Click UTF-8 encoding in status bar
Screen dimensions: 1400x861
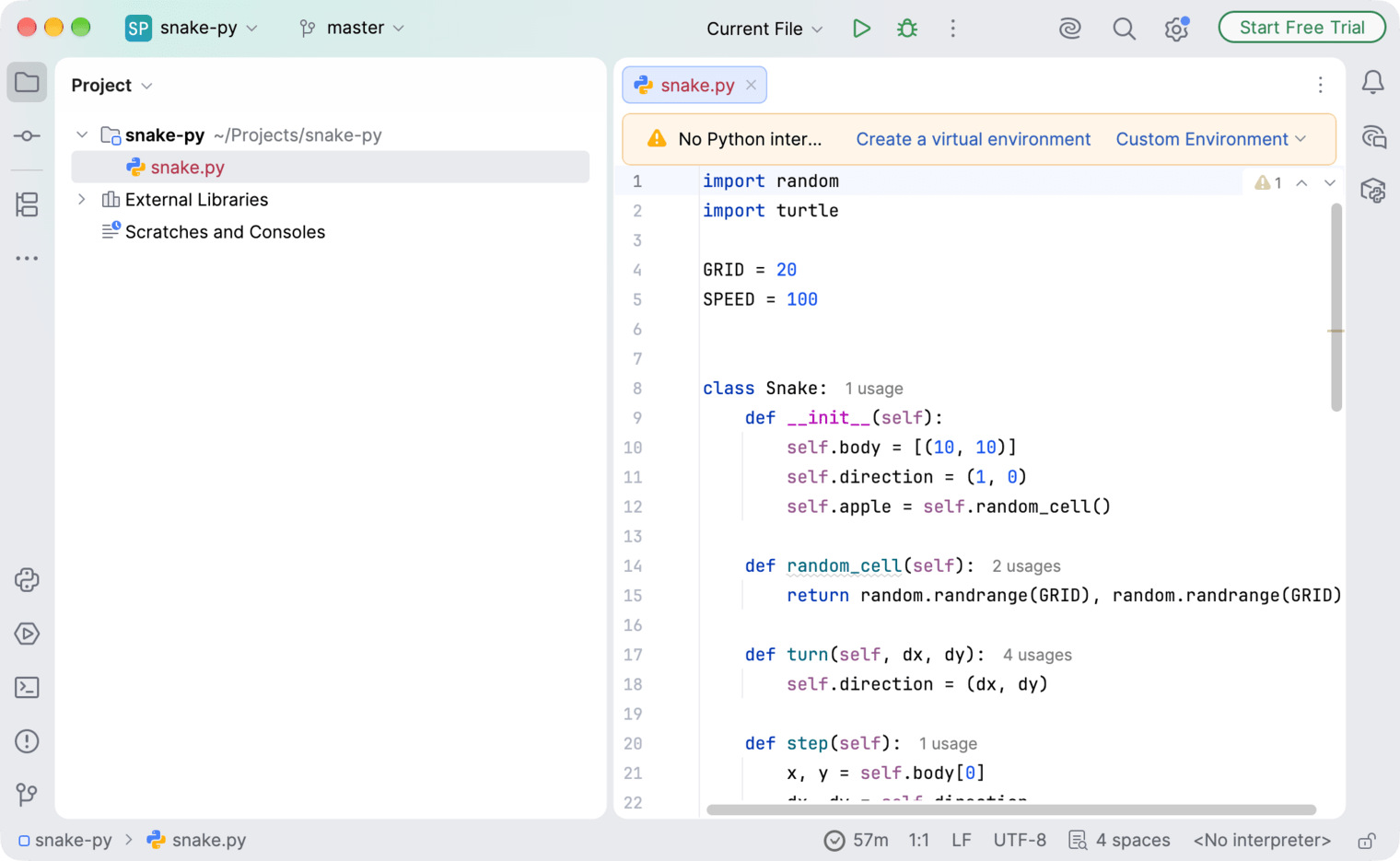point(1020,840)
